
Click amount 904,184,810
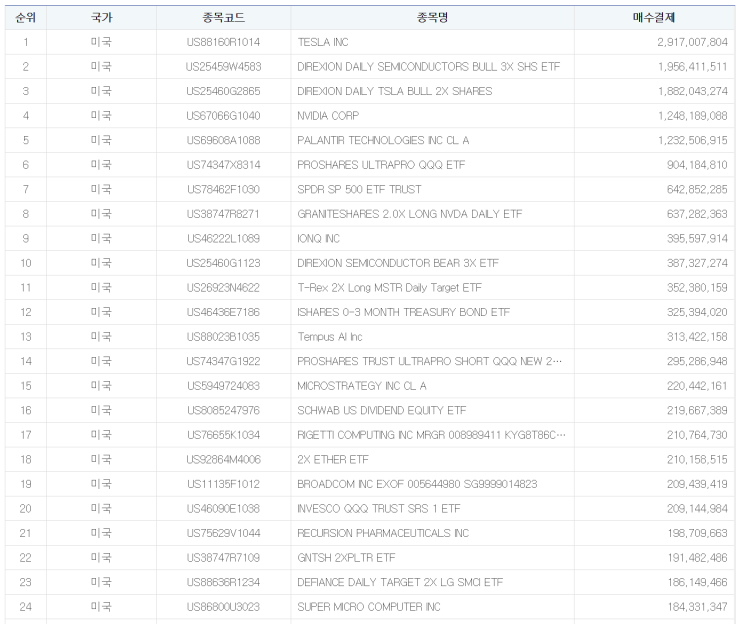click(x=697, y=165)
